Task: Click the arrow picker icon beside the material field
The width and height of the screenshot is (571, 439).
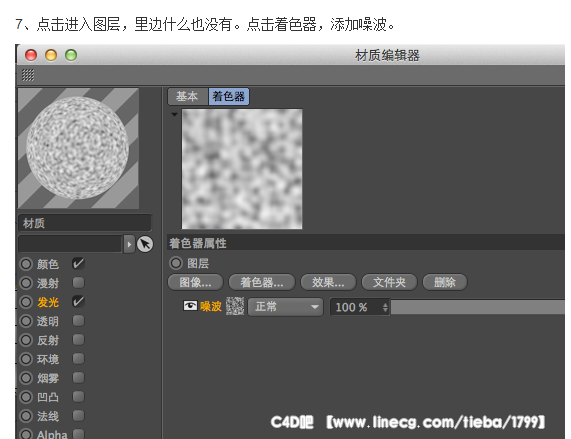Action: [145, 244]
